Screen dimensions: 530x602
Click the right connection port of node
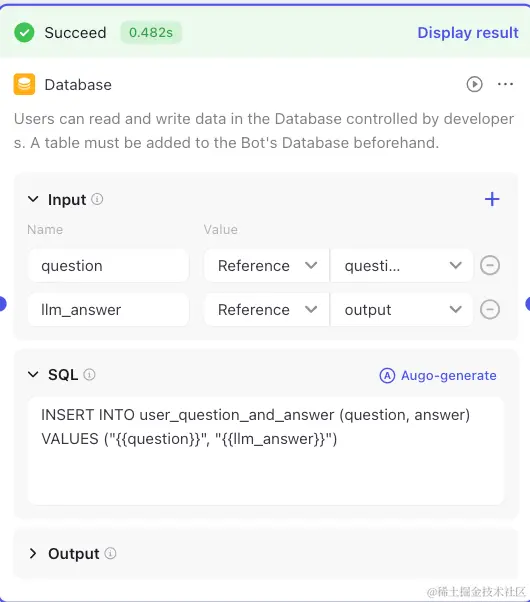[528, 304]
